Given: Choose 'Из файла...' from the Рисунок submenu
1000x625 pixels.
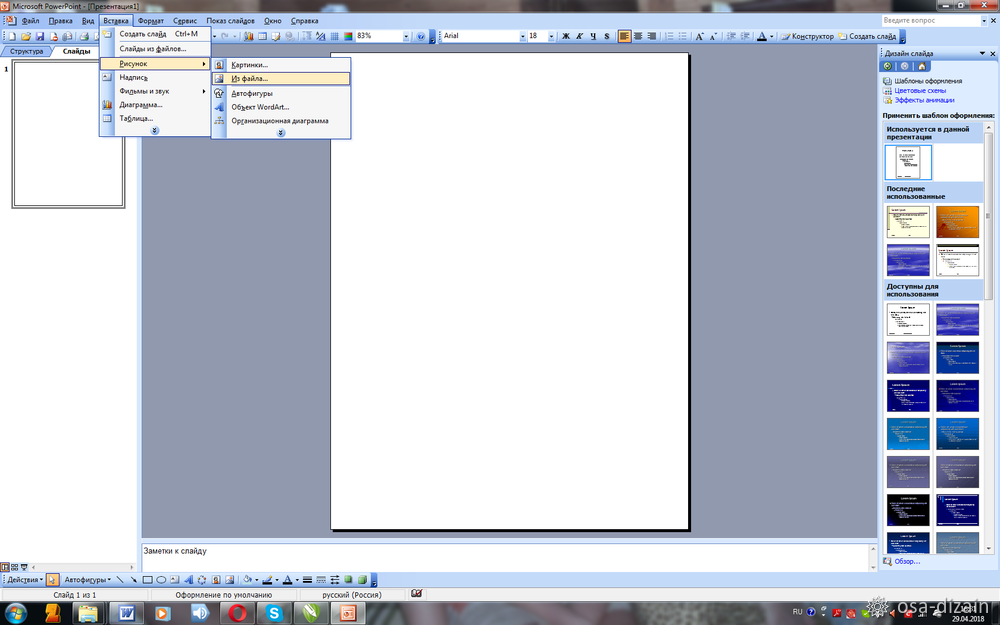Looking at the screenshot, I should tap(250, 78).
